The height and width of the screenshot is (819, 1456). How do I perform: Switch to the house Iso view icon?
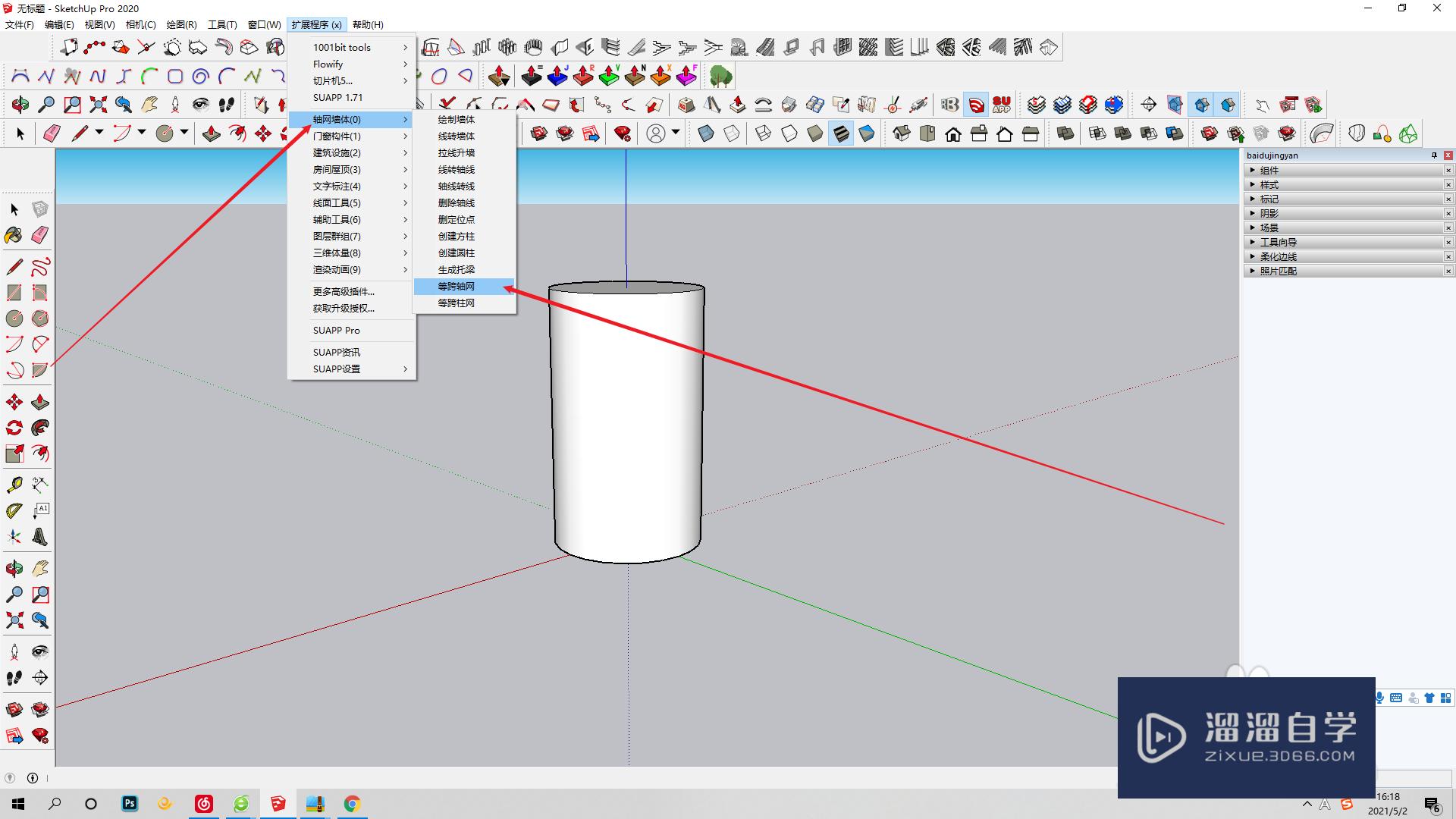[x=902, y=134]
